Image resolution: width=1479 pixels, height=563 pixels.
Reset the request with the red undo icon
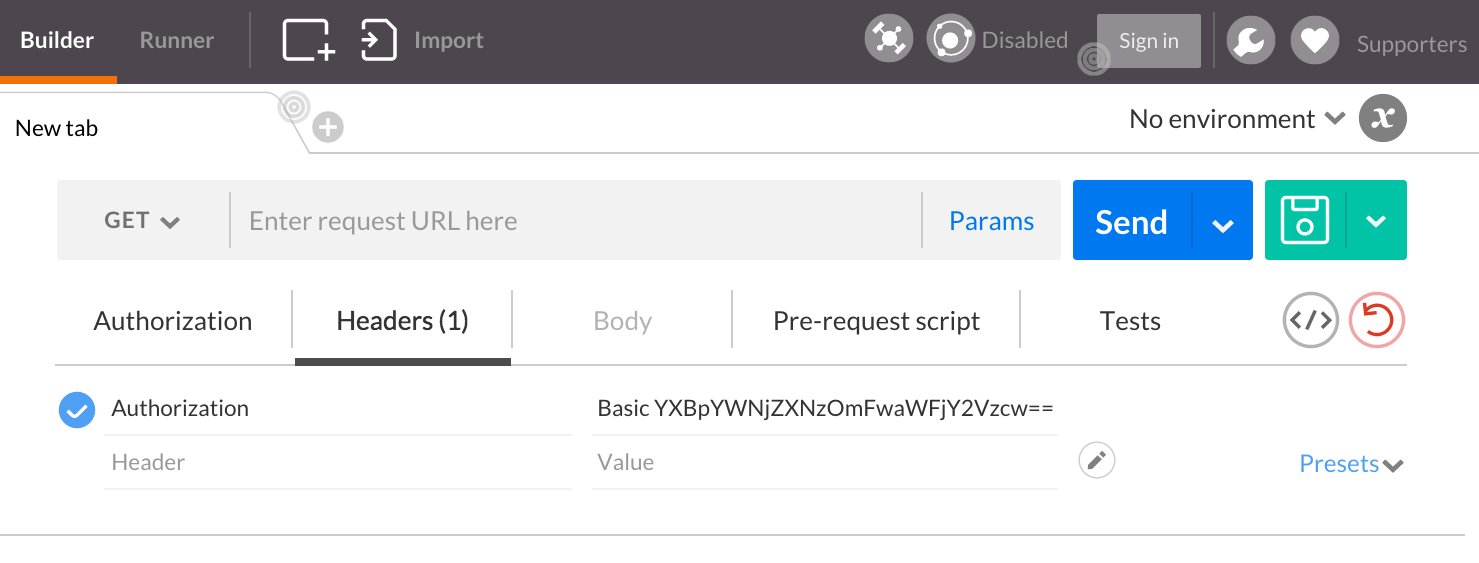point(1377,320)
